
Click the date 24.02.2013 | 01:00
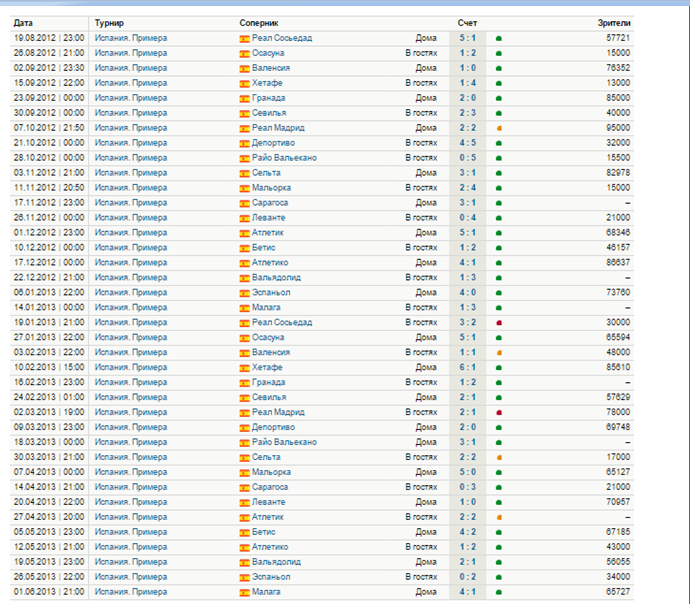pyautogui.click(x=49, y=397)
